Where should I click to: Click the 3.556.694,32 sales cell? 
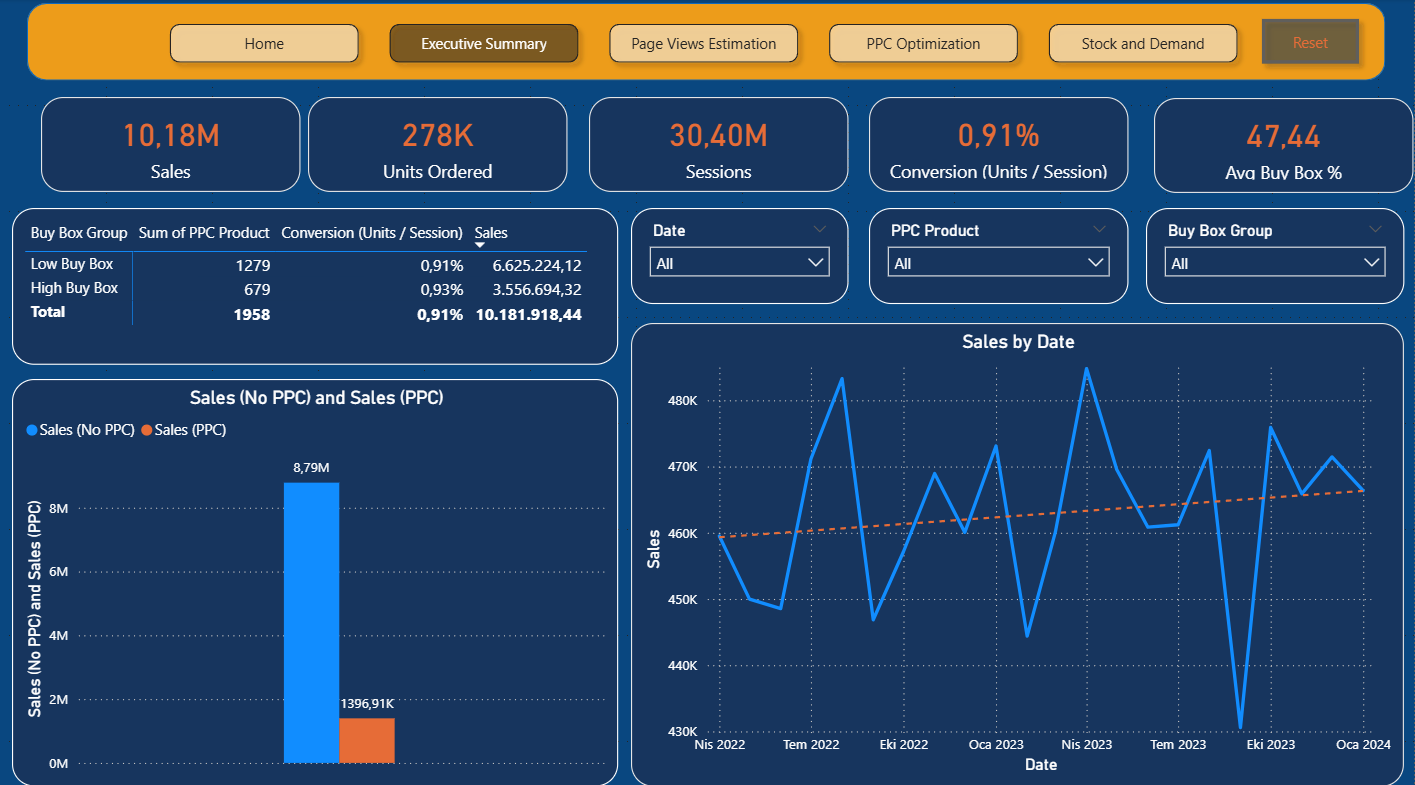(537, 290)
